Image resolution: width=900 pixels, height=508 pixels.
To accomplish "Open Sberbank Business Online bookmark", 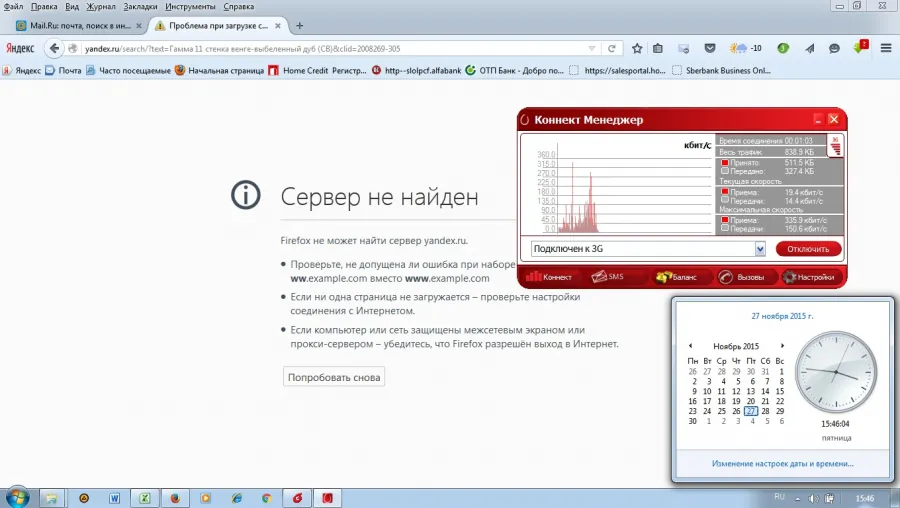I will tap(721, 71).
